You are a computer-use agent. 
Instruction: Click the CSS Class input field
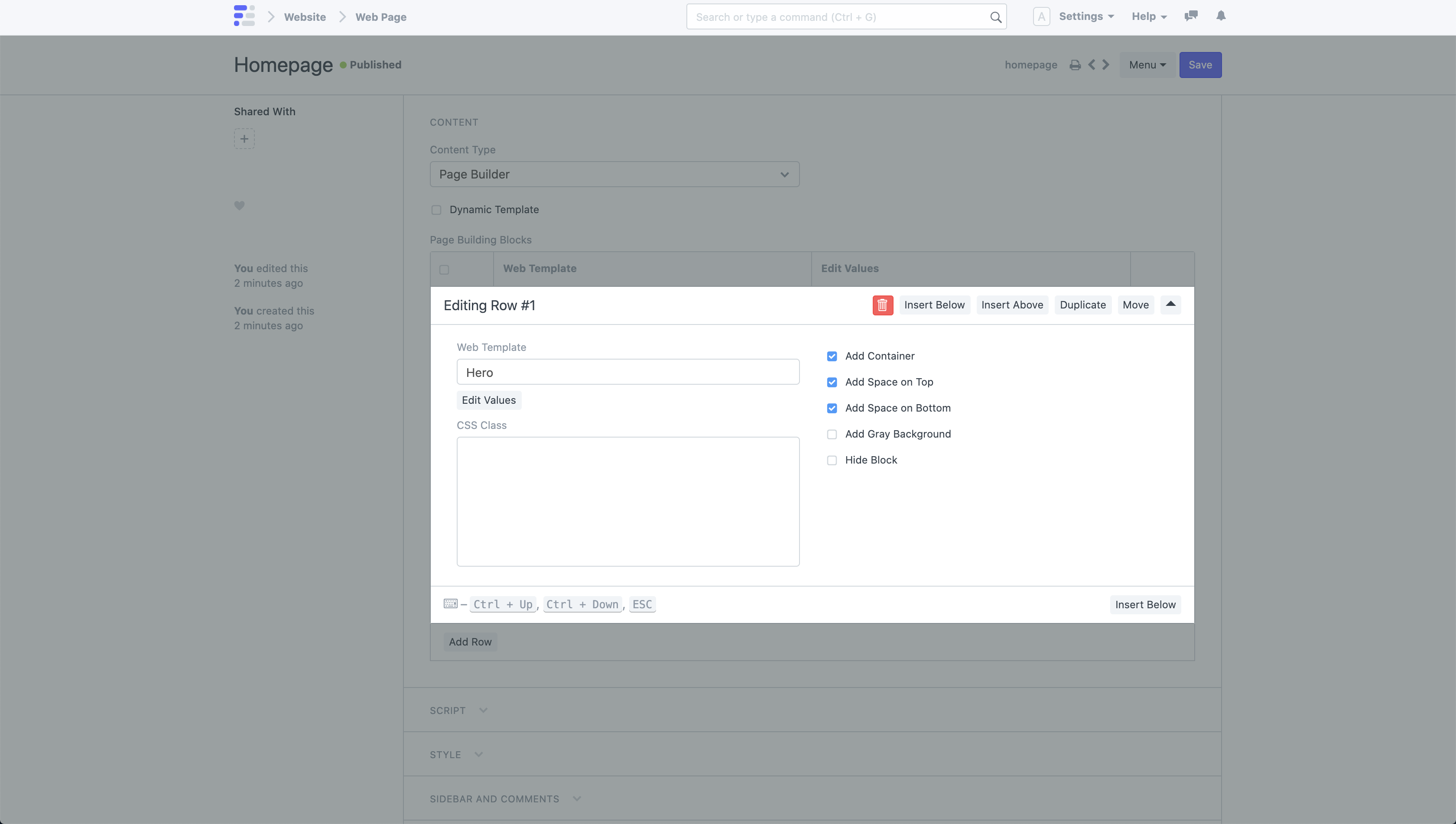coord(627,501)
